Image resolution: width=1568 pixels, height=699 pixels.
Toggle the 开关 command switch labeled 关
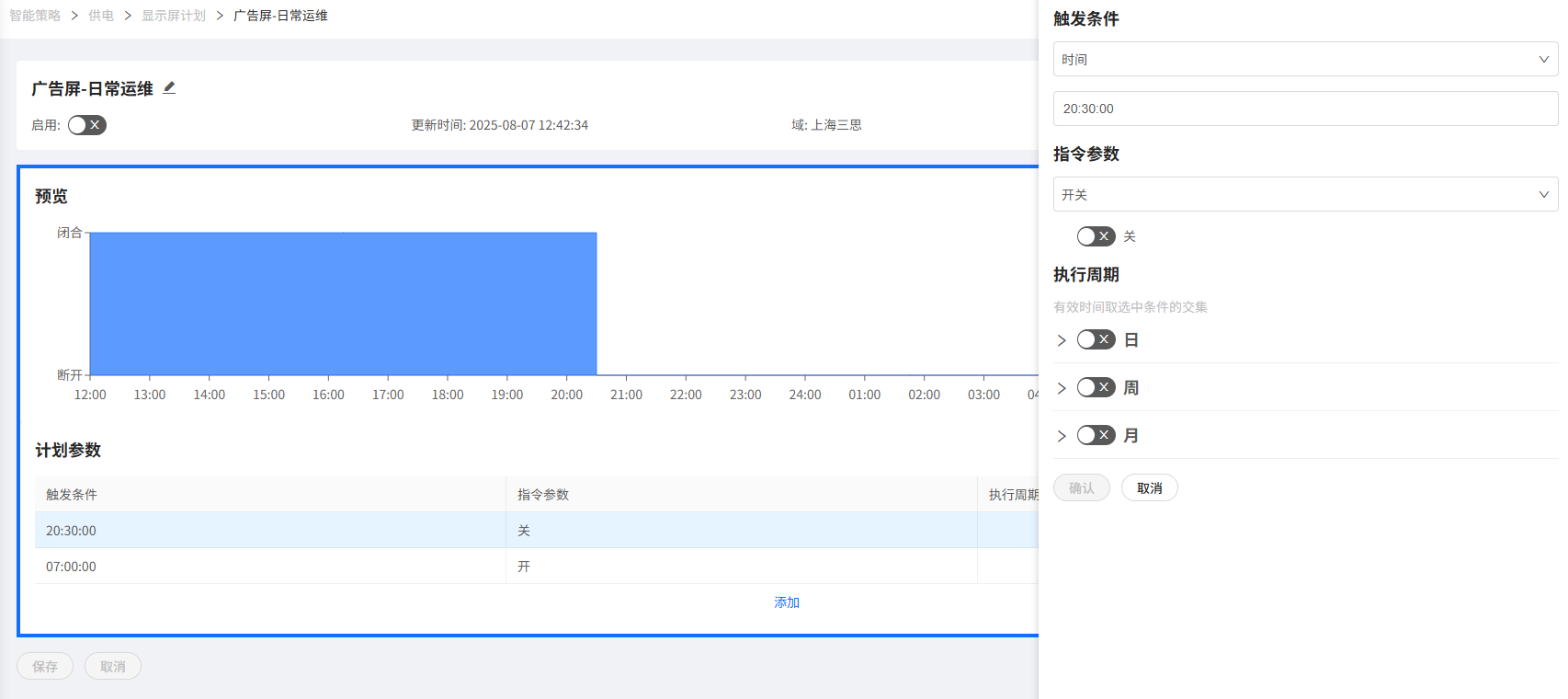1096,236
